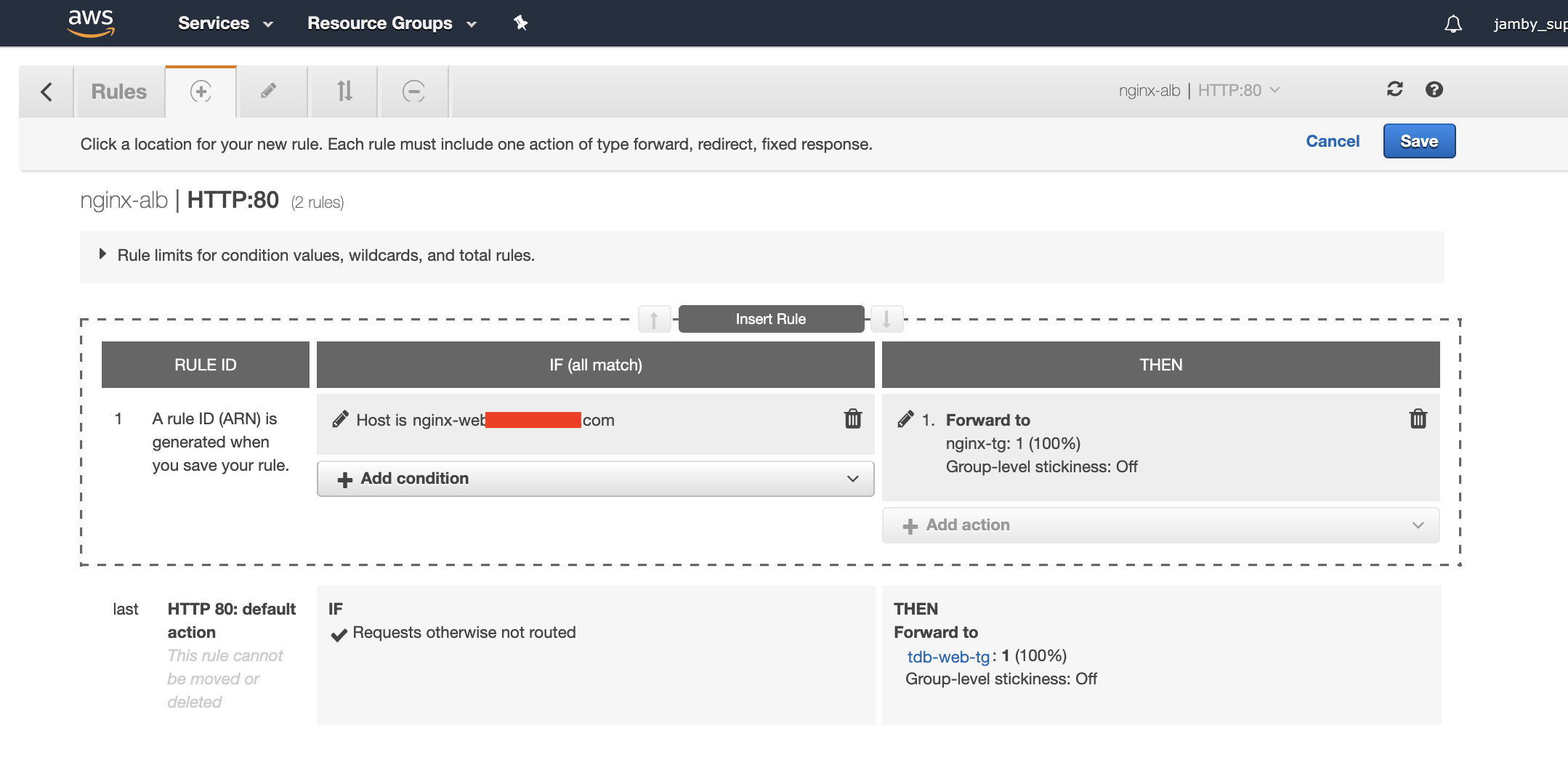Delete the Forward to action

[x=1418, y=419]
